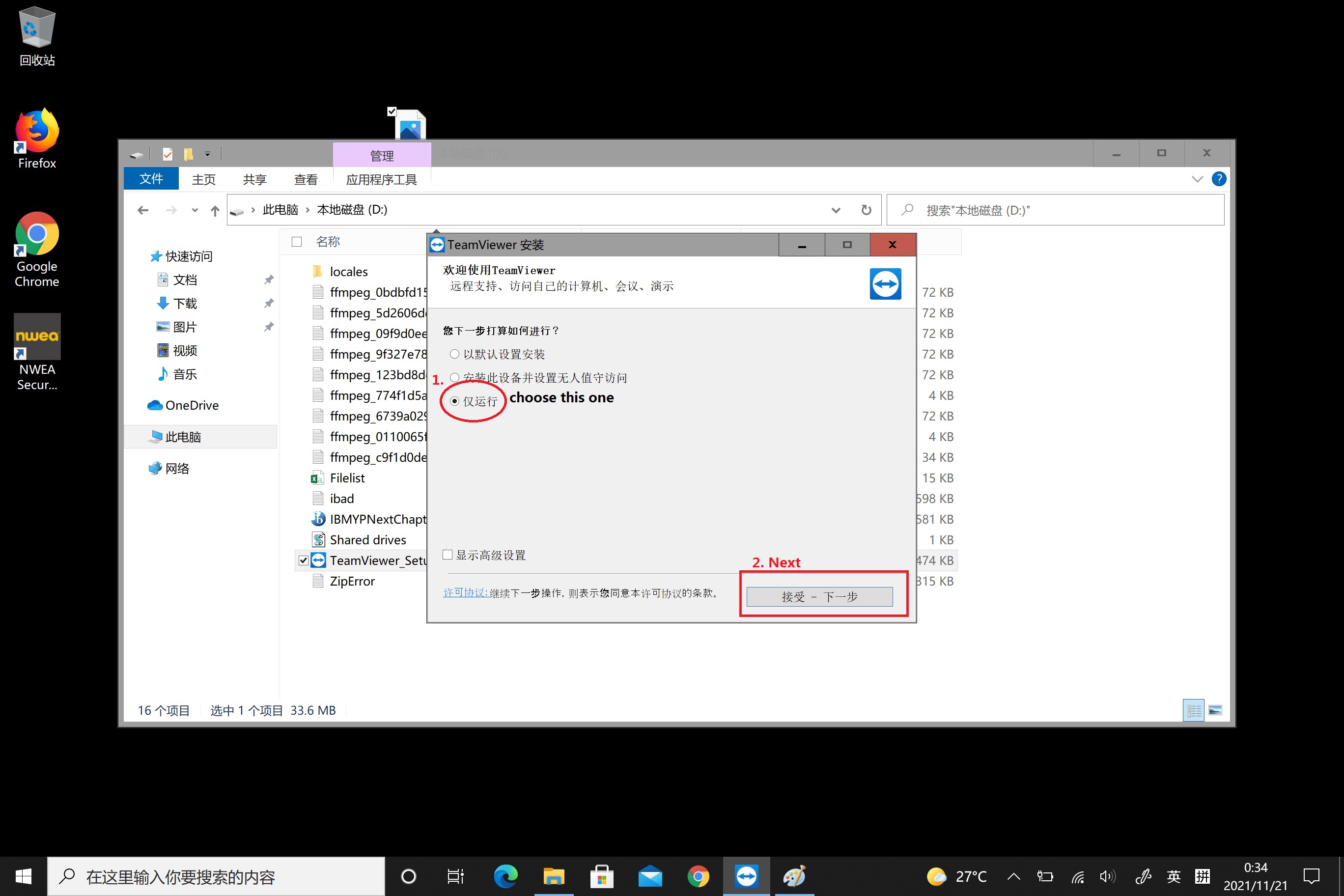Open the Paint app from taskbar
Screen dimensions: 1344x896
coord(794,875)
